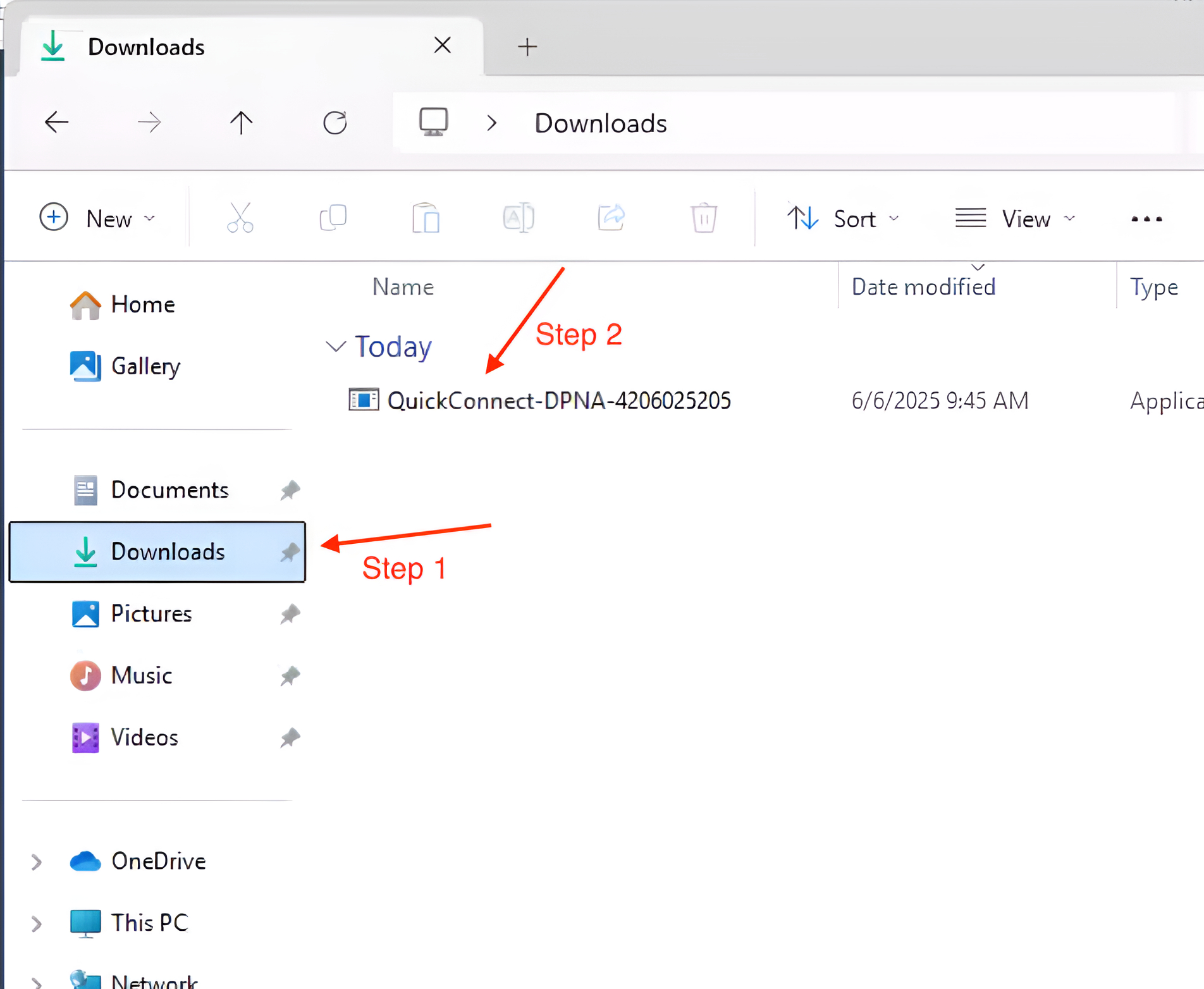Click the Copy icon

(333, 218)
